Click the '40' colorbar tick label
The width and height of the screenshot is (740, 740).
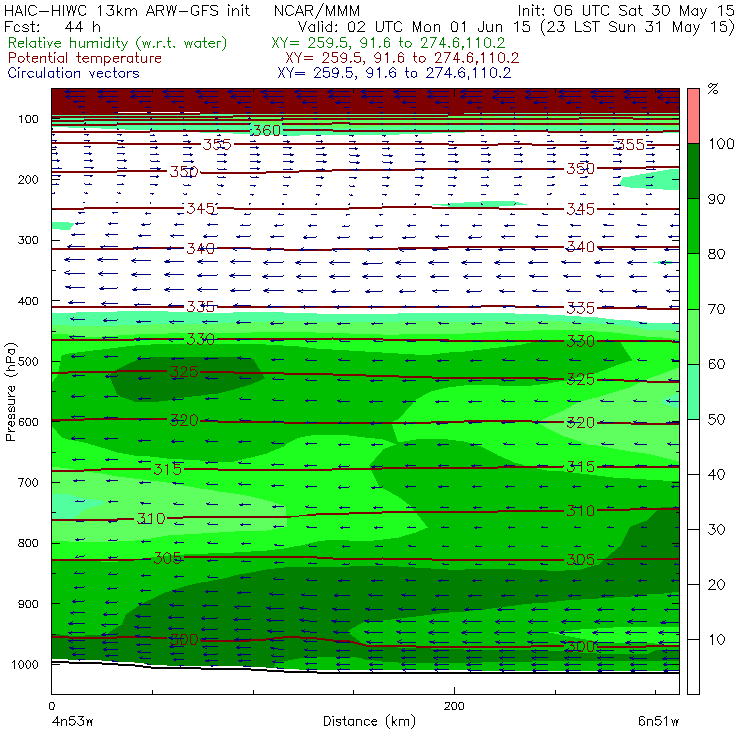pos(716,474)
